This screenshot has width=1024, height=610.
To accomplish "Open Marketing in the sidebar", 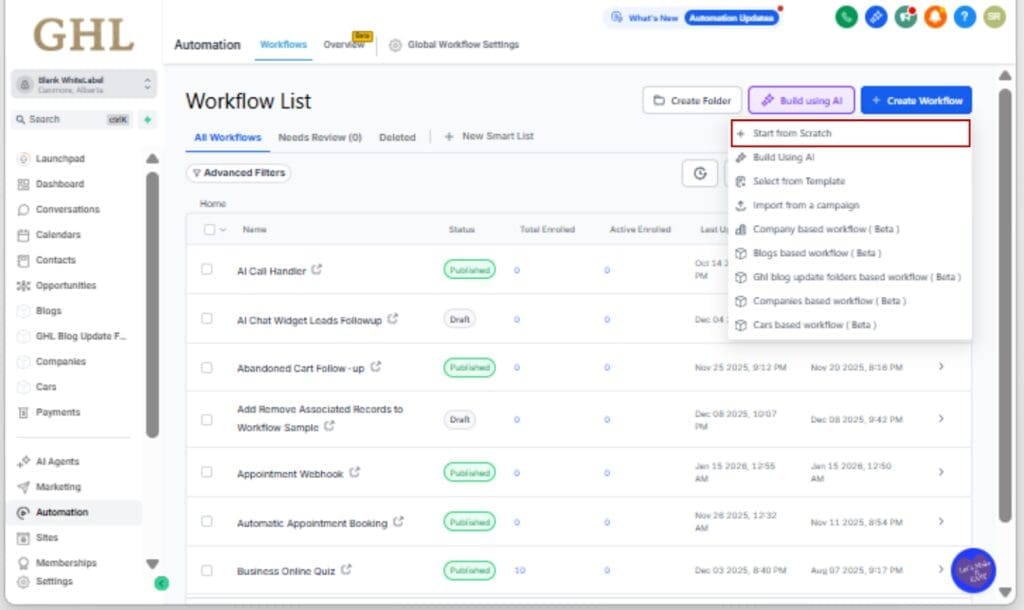I will tap(58, 487).
